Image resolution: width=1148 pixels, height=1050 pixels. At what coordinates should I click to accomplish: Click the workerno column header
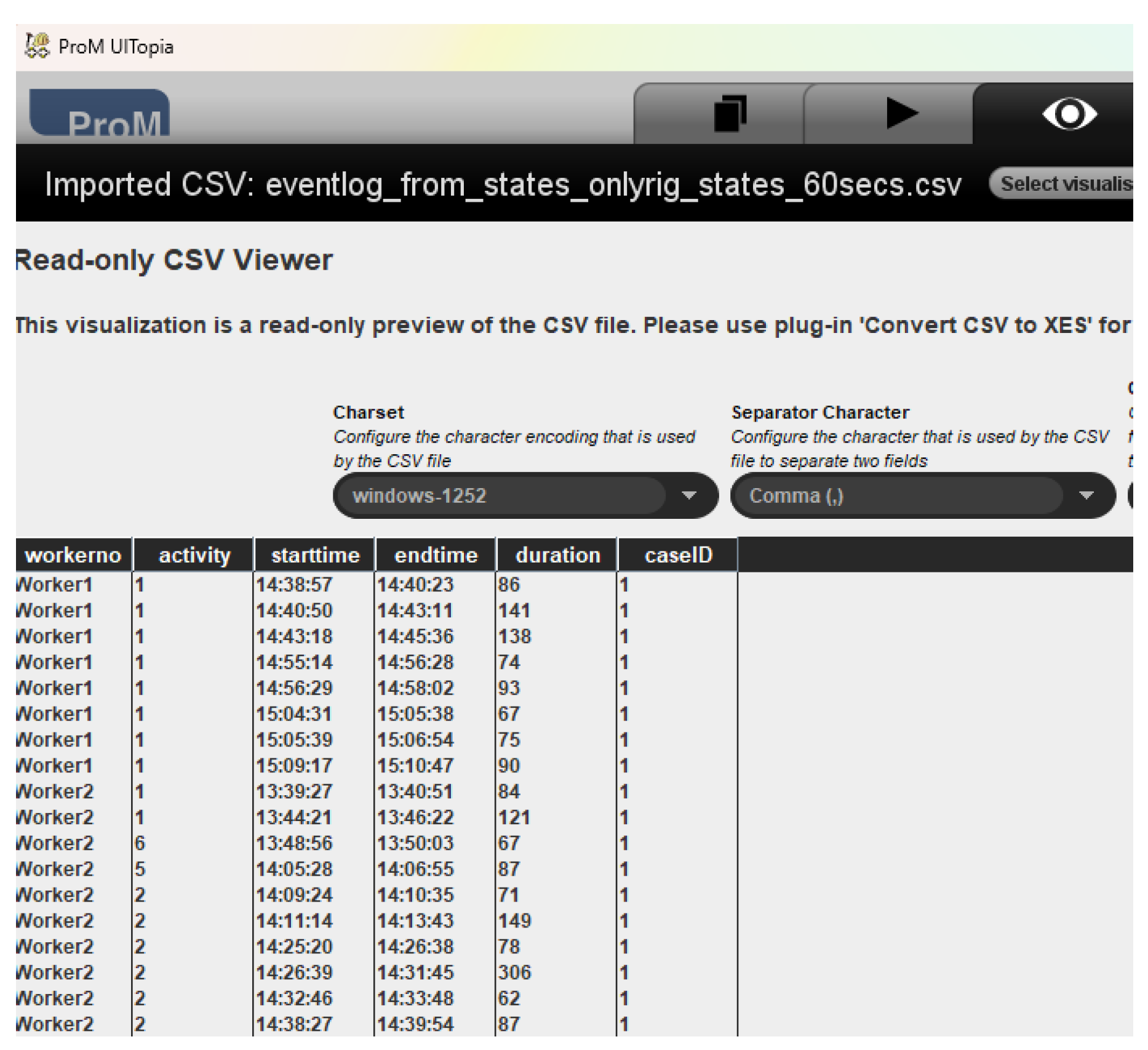pos(73,555)
